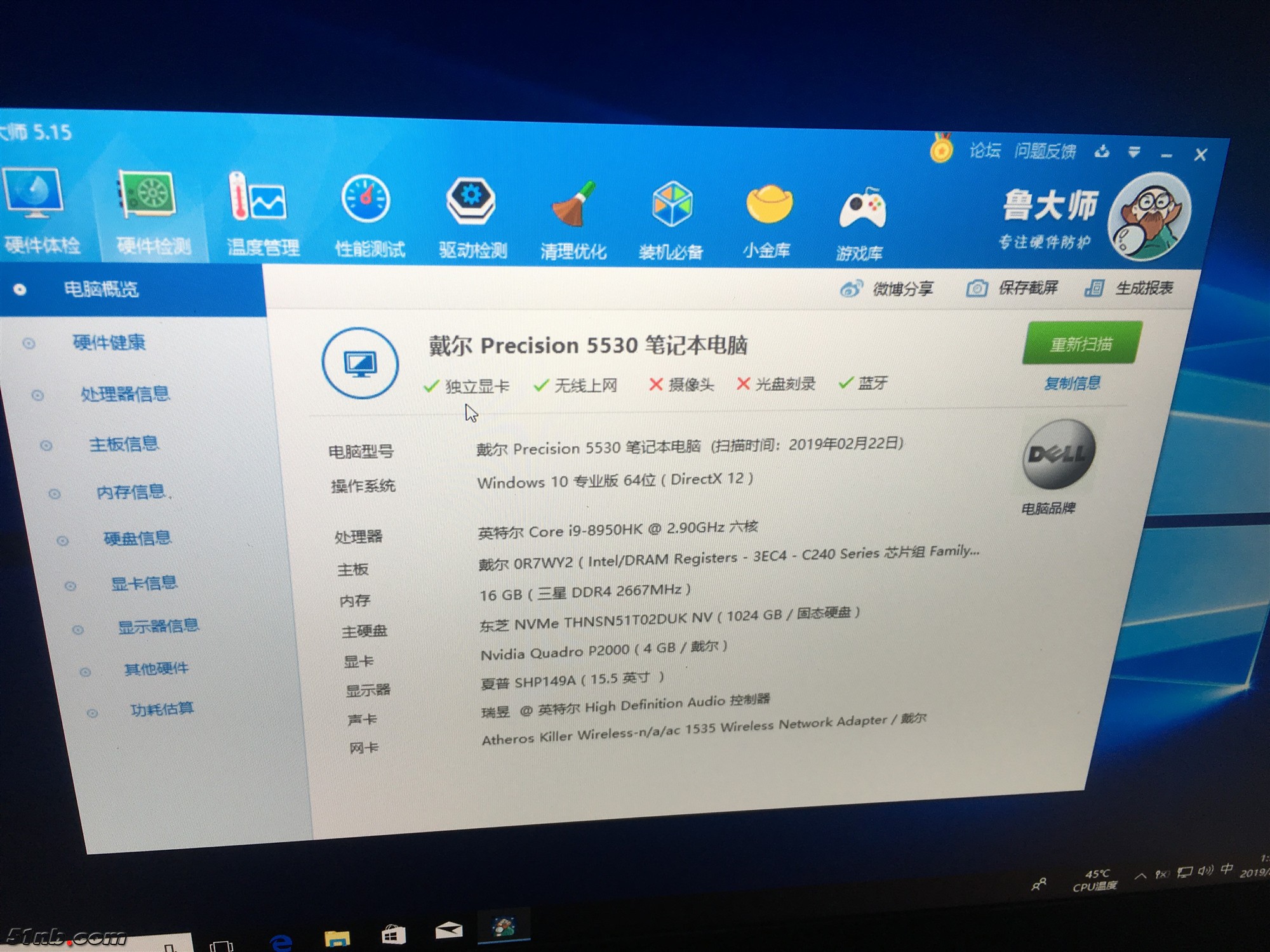Viewport: 1270px width, 952px height.
Task: Select 硬盘信息 in the sidebar
Action: coord(137,539)
